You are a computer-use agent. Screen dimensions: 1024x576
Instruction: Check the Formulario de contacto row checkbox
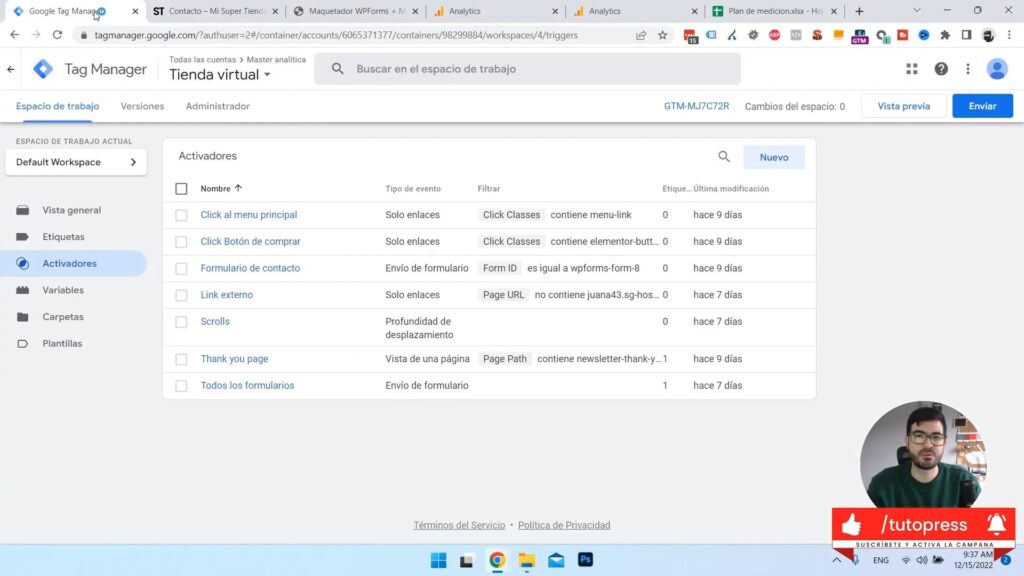181,268
